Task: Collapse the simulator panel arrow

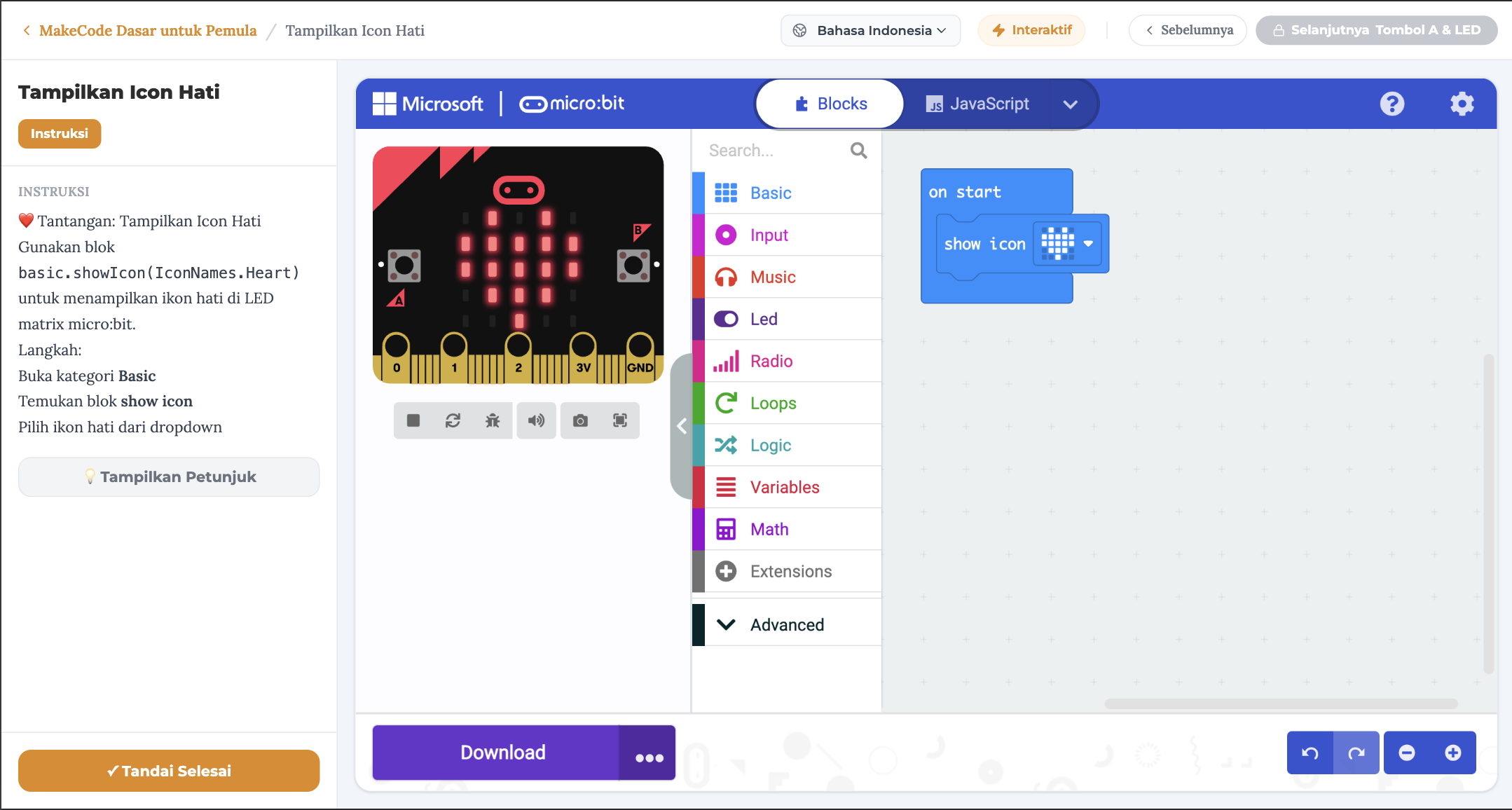Action: click(681, 426)
